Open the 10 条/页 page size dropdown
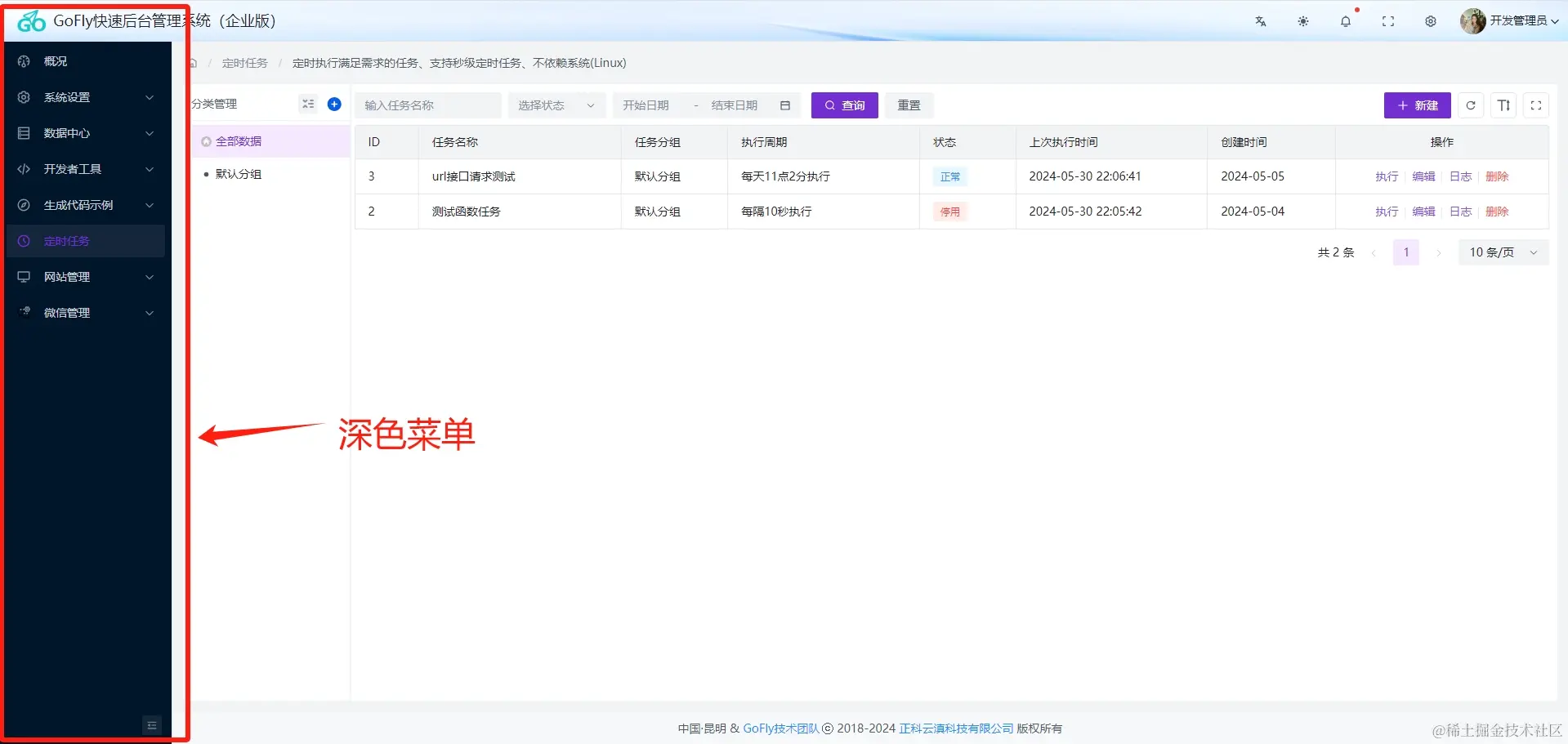1568x744 pixels. (x=1503, y=252)
